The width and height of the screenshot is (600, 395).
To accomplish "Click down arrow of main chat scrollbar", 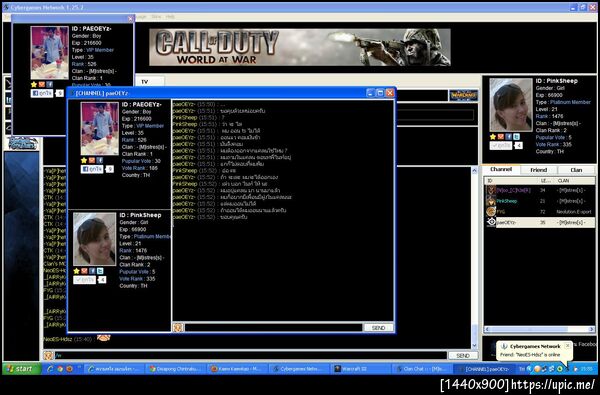I will (x=474, y=346).
